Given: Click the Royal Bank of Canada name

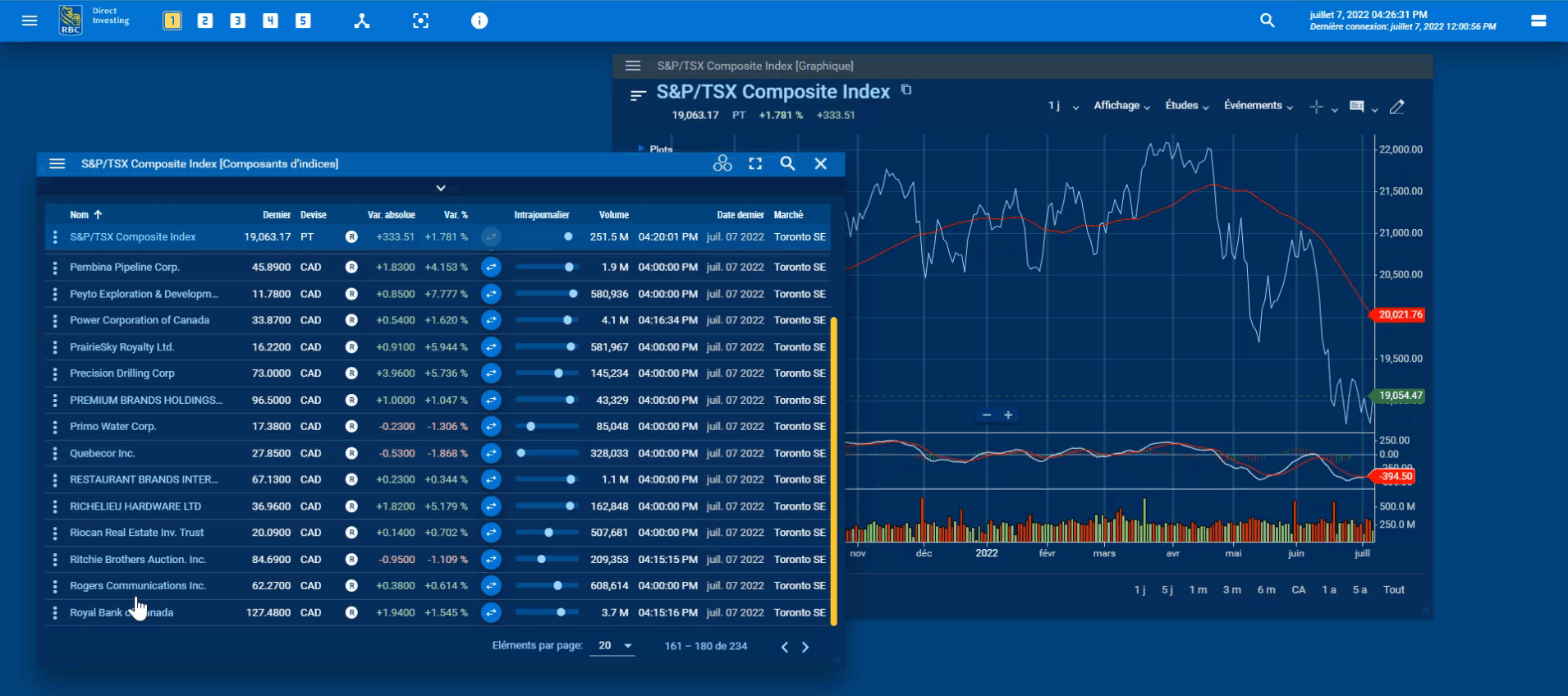Looking at the screenshot, I should [x=121, y=612].
